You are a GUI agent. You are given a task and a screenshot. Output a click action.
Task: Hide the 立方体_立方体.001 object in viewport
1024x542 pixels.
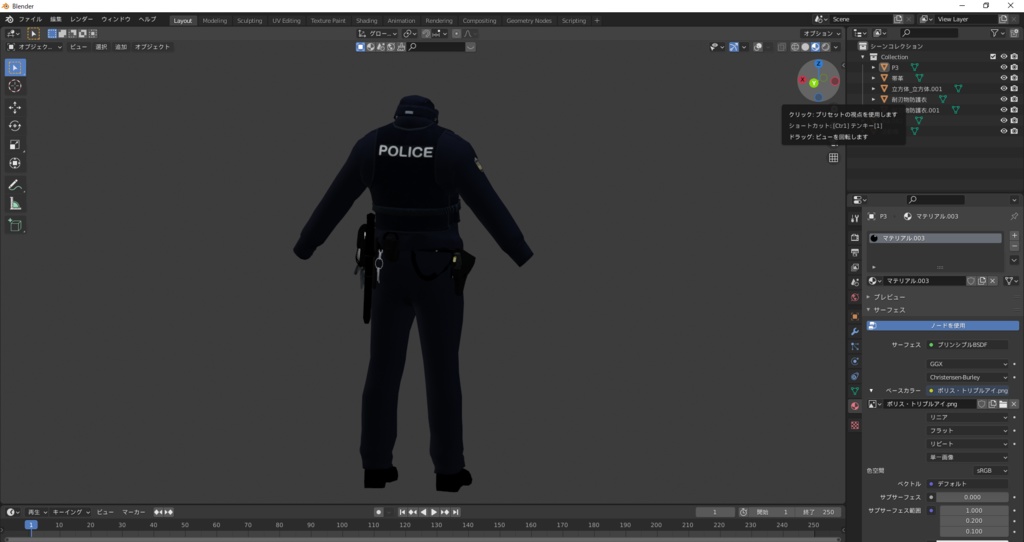(1004, 88)
